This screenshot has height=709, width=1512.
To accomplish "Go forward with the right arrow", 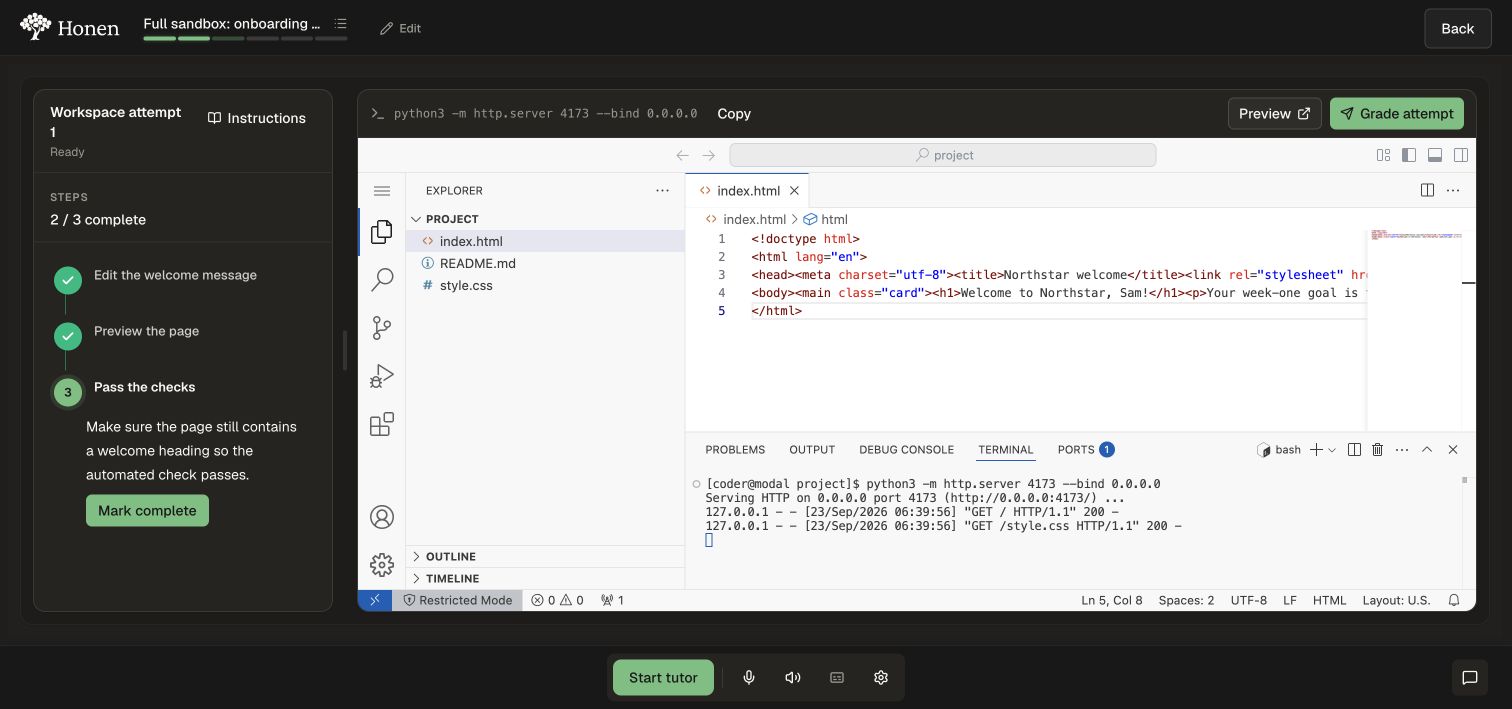I will click(x=708, y=155).
